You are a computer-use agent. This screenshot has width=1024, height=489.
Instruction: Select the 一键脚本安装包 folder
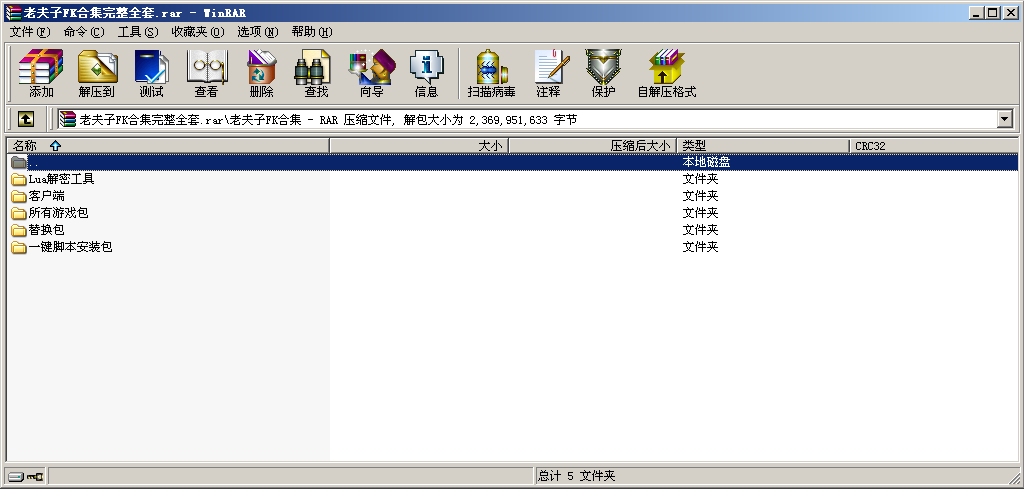[x=70, y=247]
